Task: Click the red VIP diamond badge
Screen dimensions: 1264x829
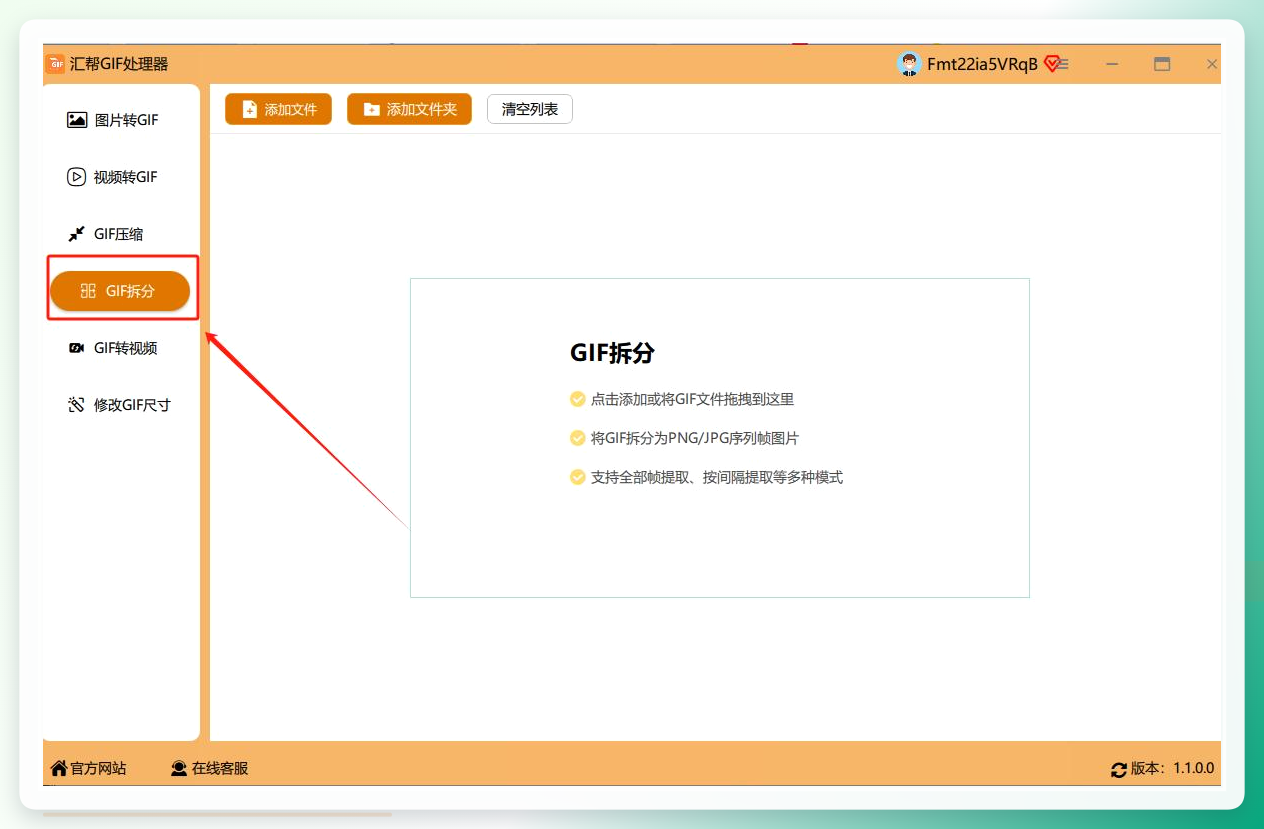Action: (1051, 64)
